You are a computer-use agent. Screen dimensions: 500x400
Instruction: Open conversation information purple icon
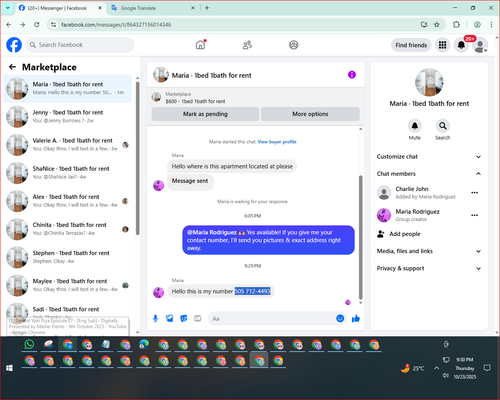click(352, 75)
